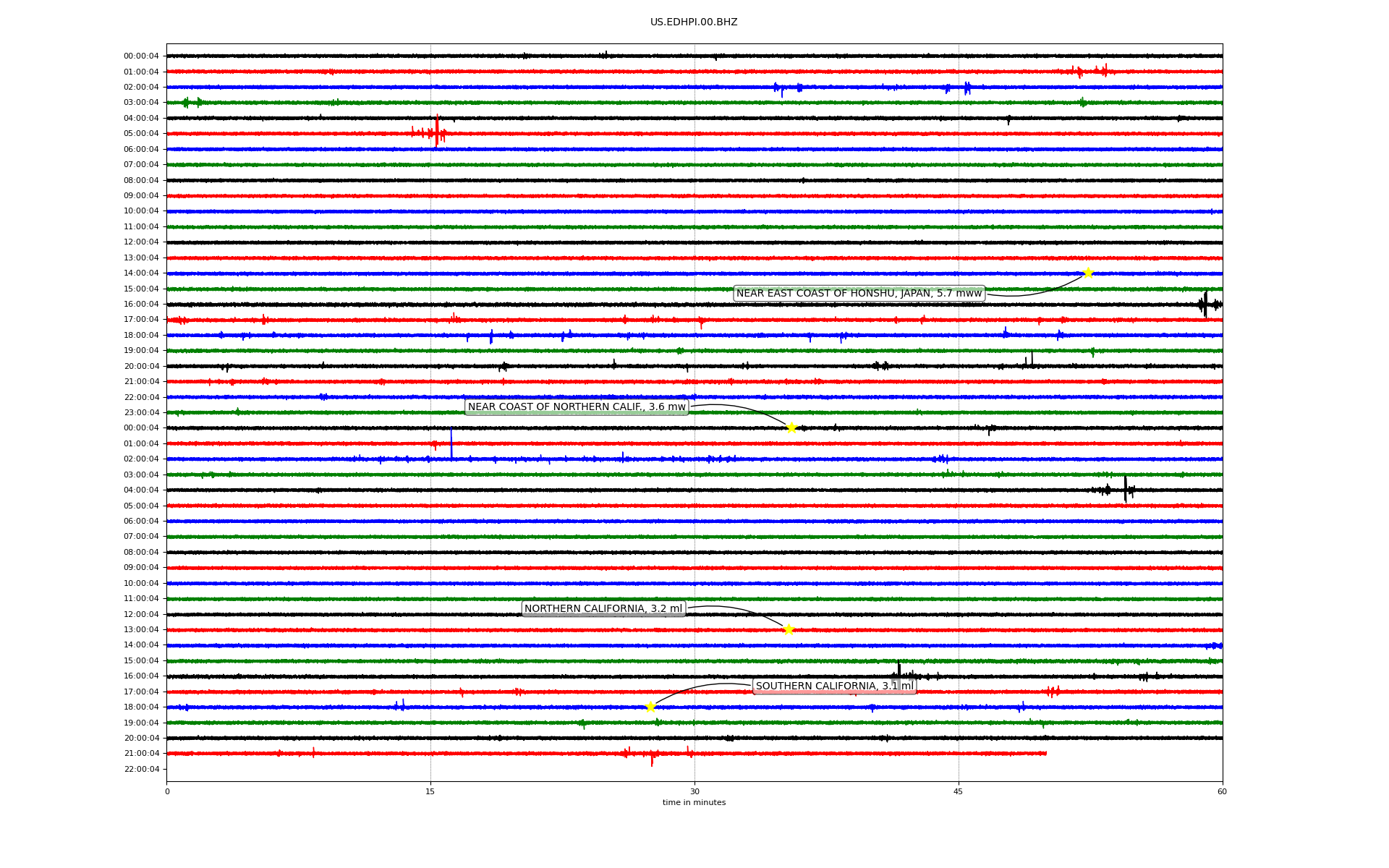Click the 60 tick label on the x-axis
This screenshot has height=868, width=1389.
[1222, 791]
